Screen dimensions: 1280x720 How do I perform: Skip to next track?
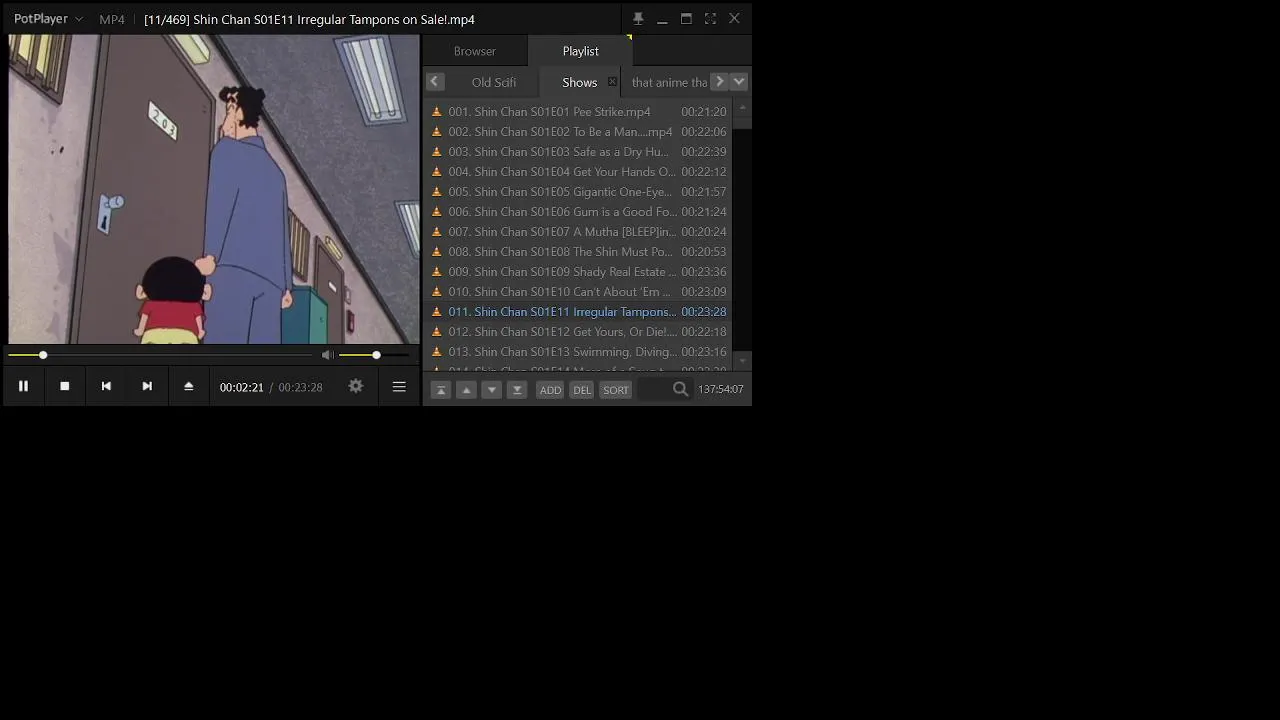(x=147, y=386)
